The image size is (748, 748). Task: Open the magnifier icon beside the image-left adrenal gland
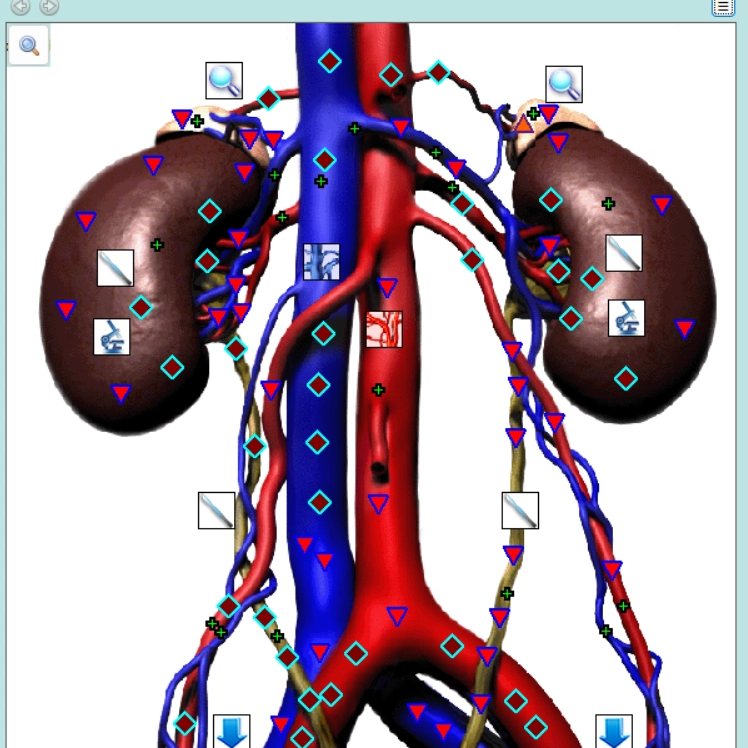(224, 81)
